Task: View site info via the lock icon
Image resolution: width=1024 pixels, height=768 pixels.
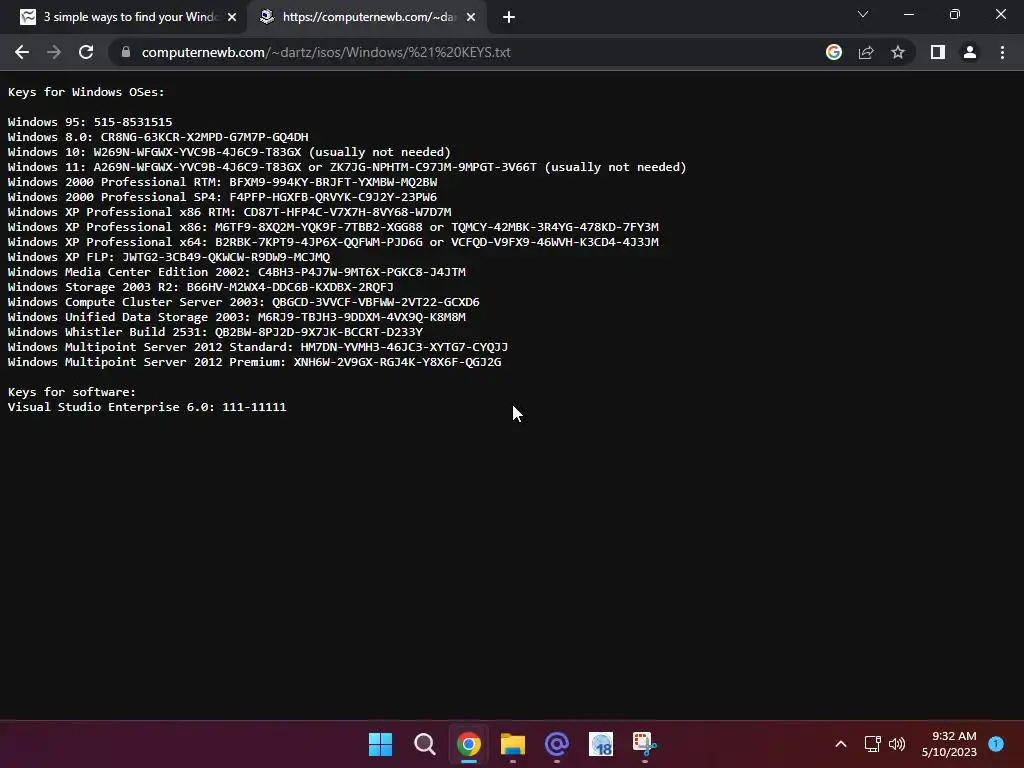Action: [x=125, y=52]
